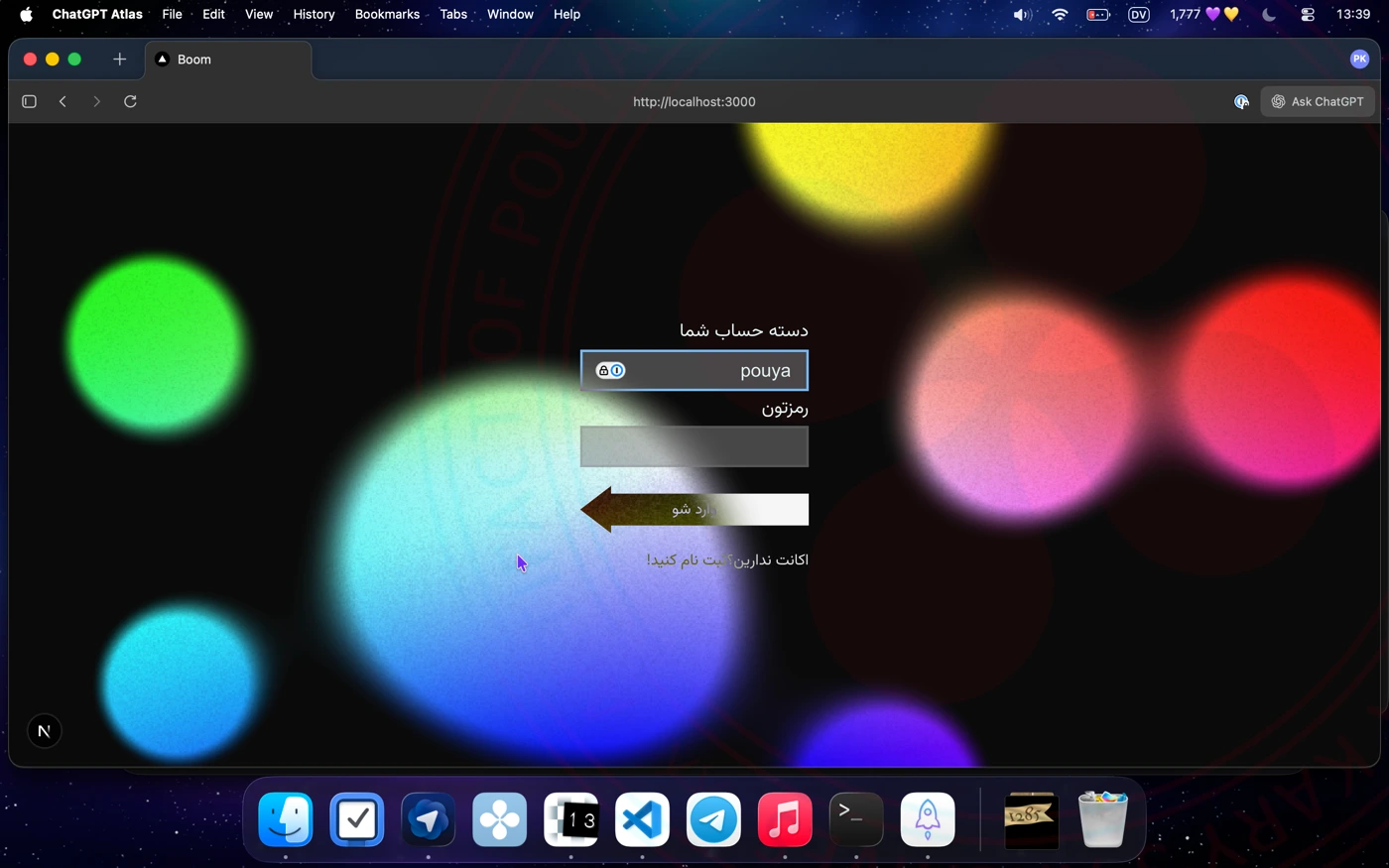Image resolution: width=1389 pixels, height=868 pixels.
Task: Open the Wi-Fi status menu
Action: coord(1060,15)
